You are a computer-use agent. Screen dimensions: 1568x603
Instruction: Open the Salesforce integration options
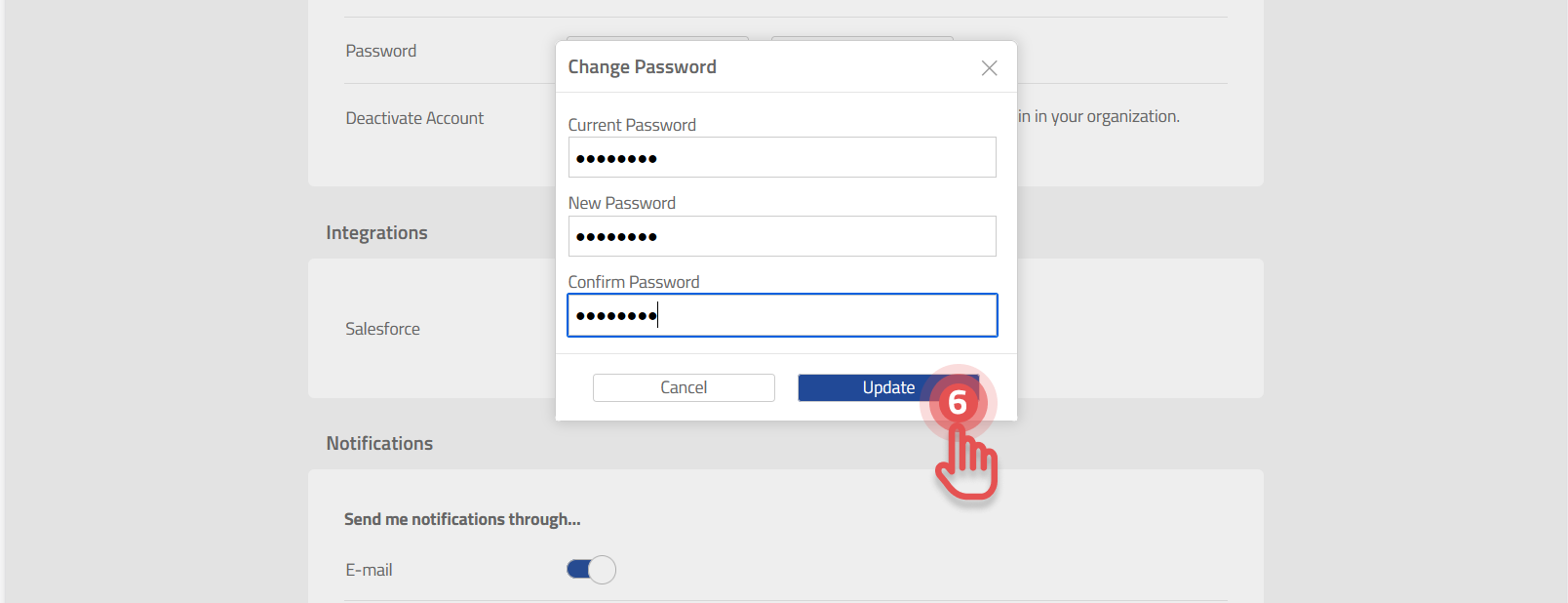(382, 329)
